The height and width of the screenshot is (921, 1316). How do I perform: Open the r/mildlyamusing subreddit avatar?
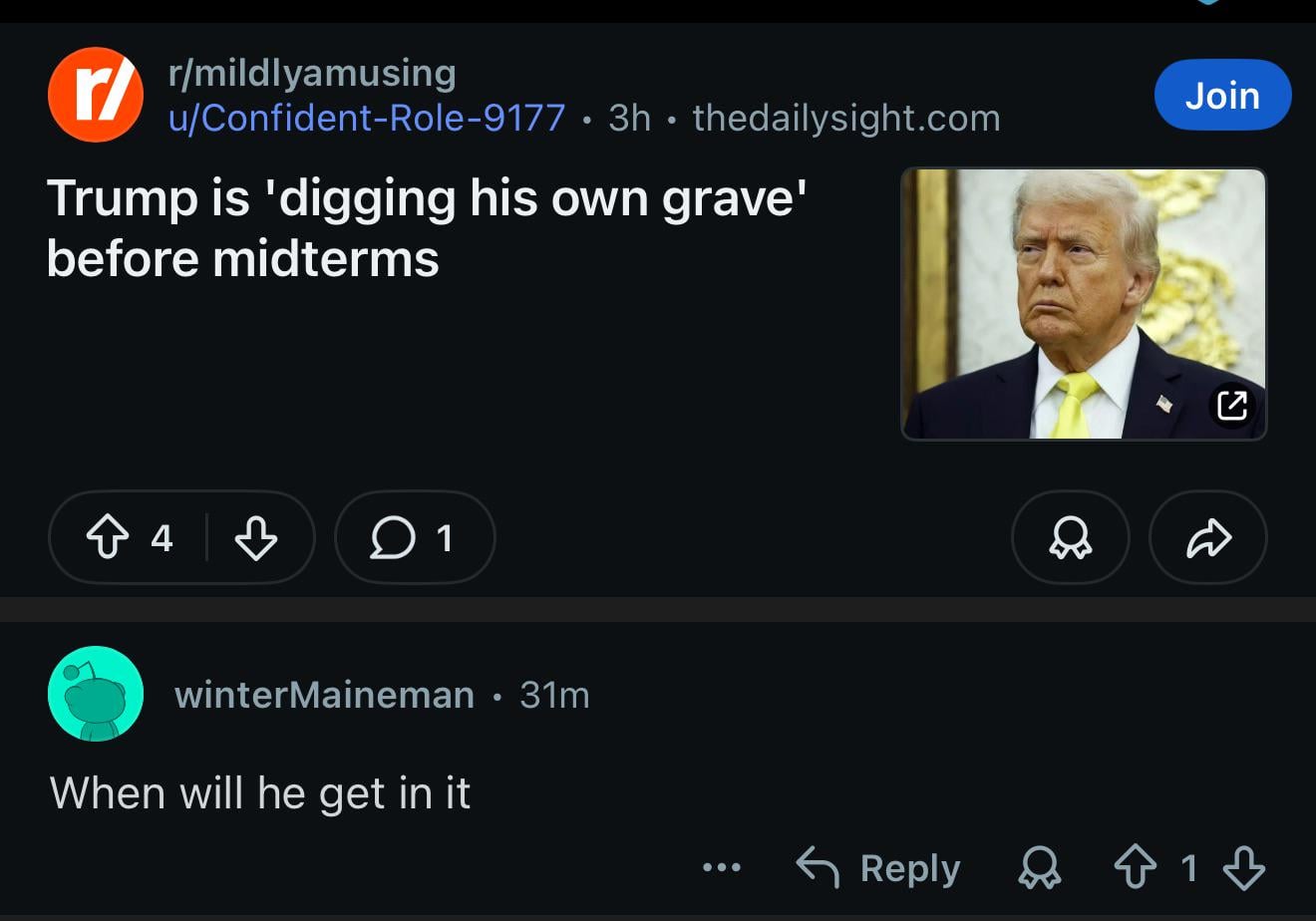(x=96, y=95)
